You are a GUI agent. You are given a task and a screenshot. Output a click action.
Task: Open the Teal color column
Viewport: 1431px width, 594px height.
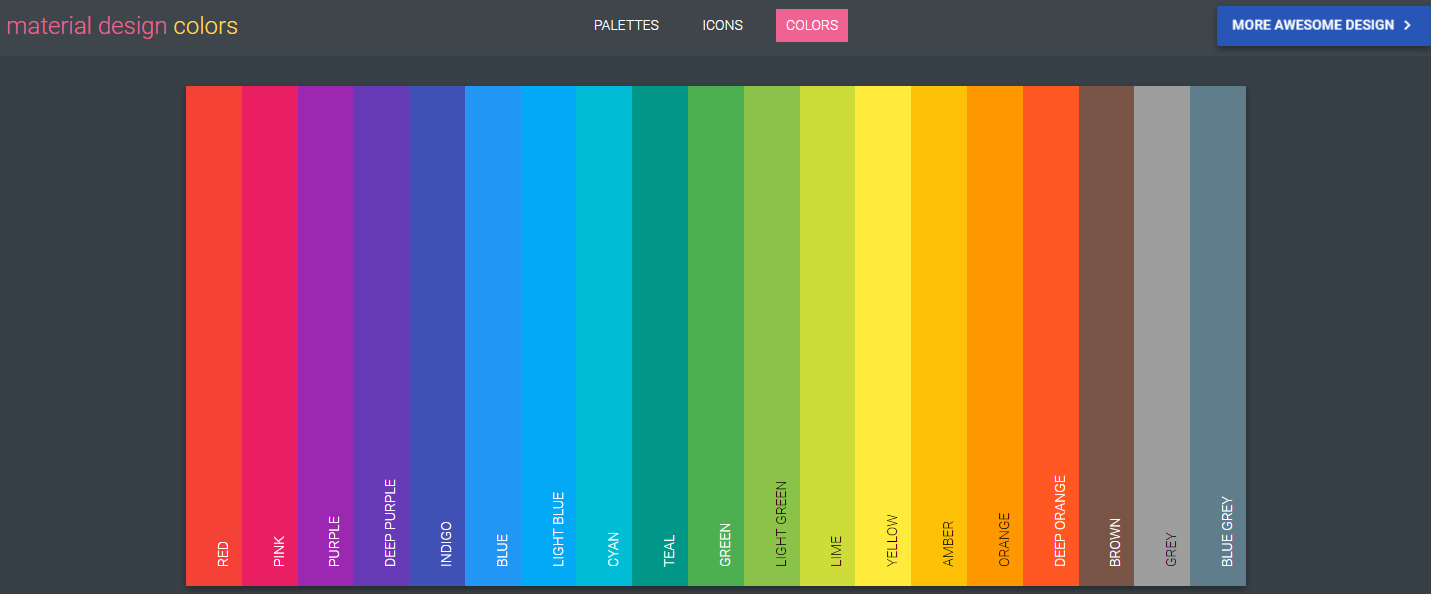tap(660, 336)
